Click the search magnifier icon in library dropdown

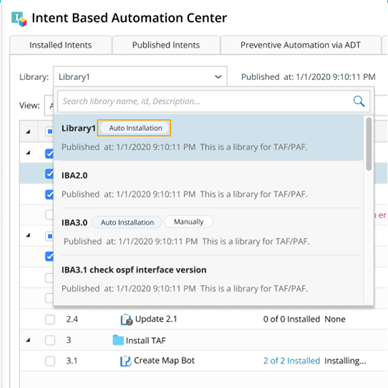359,101
